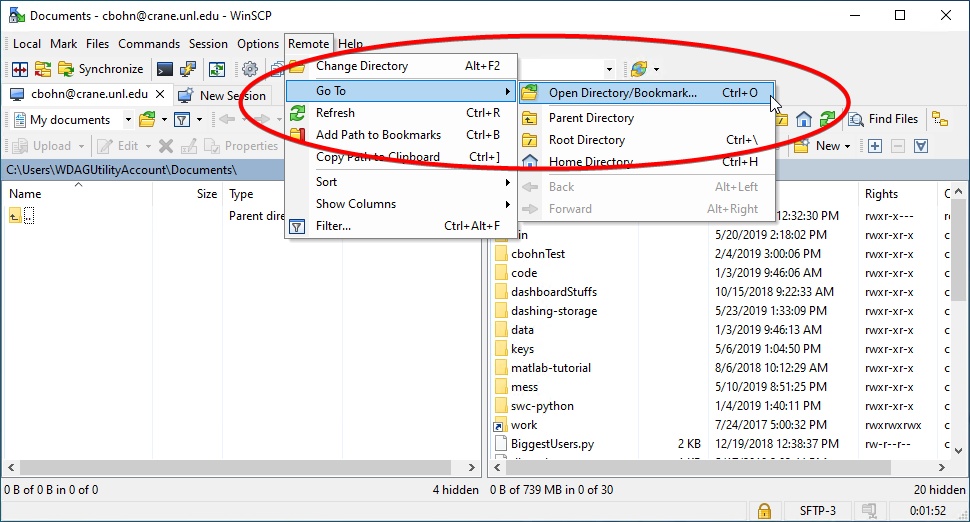Click the local panel Filter icon
Image resolution: width=970 pixels, height=522 pixels.
[182, 119]
